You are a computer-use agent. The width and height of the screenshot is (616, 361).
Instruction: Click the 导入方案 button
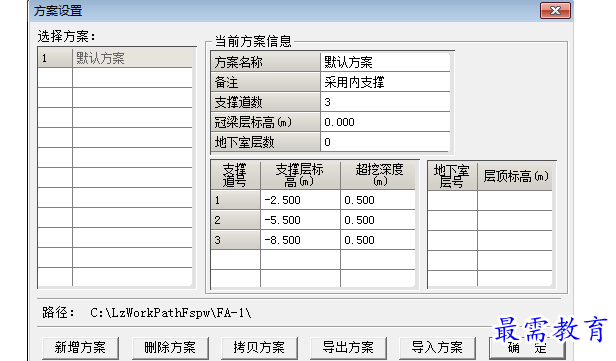(437, 347)
